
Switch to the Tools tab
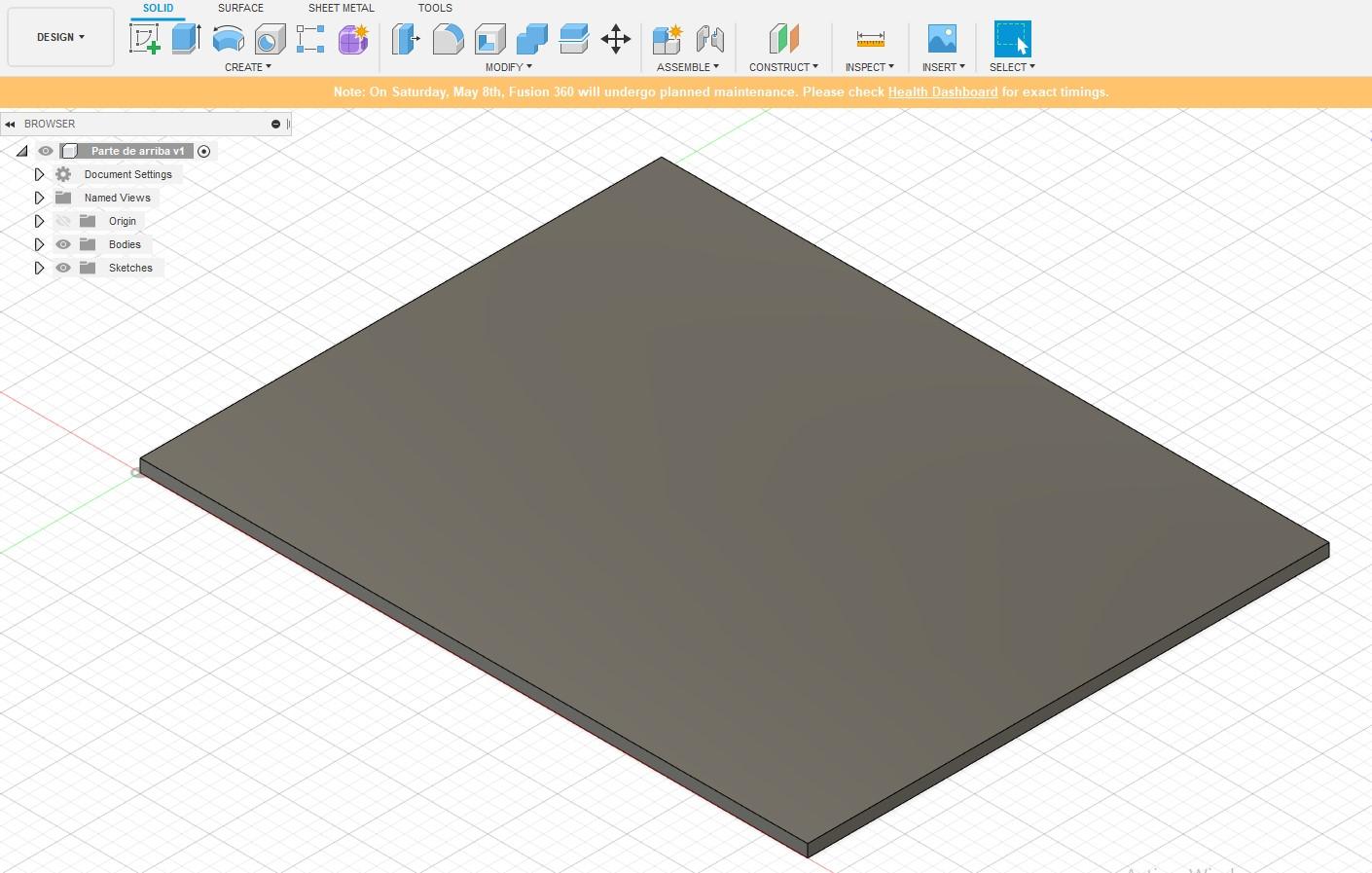point(435,8)
